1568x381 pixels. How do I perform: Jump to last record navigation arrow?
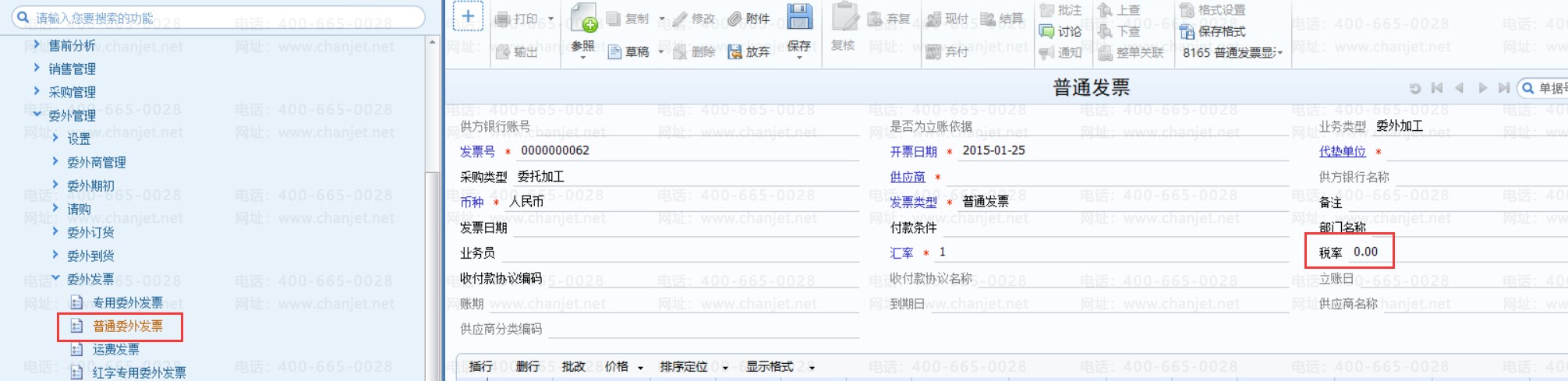1504,88
